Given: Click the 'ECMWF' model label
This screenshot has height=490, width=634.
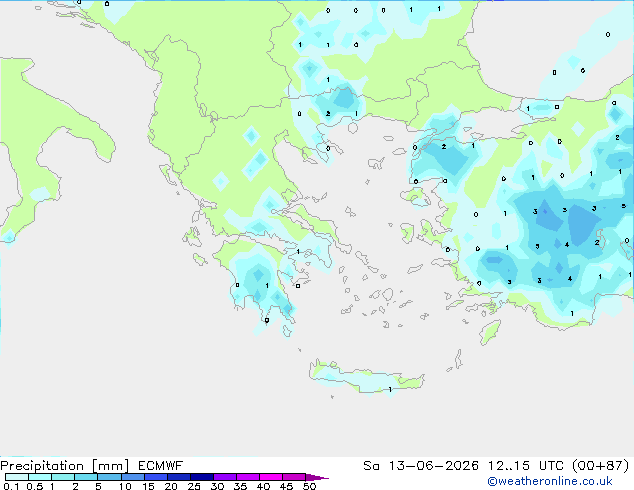Looking at the screenshot, I should pos(161,466).
